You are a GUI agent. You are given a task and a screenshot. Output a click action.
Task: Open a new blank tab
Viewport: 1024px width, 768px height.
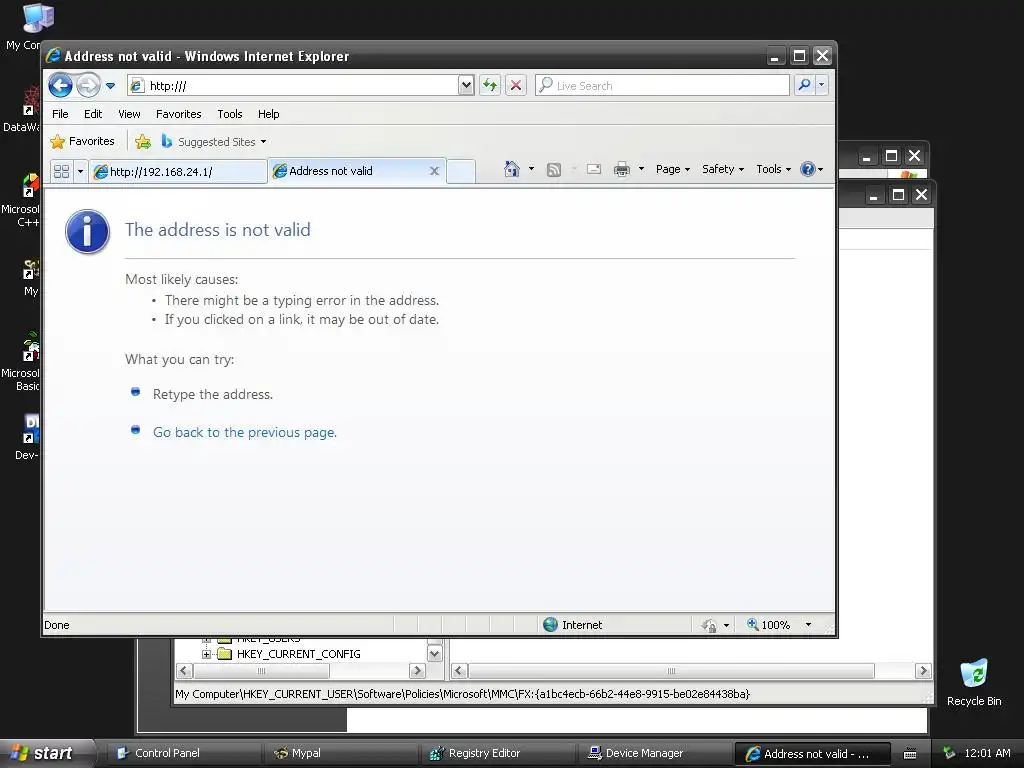pos(461,171)
